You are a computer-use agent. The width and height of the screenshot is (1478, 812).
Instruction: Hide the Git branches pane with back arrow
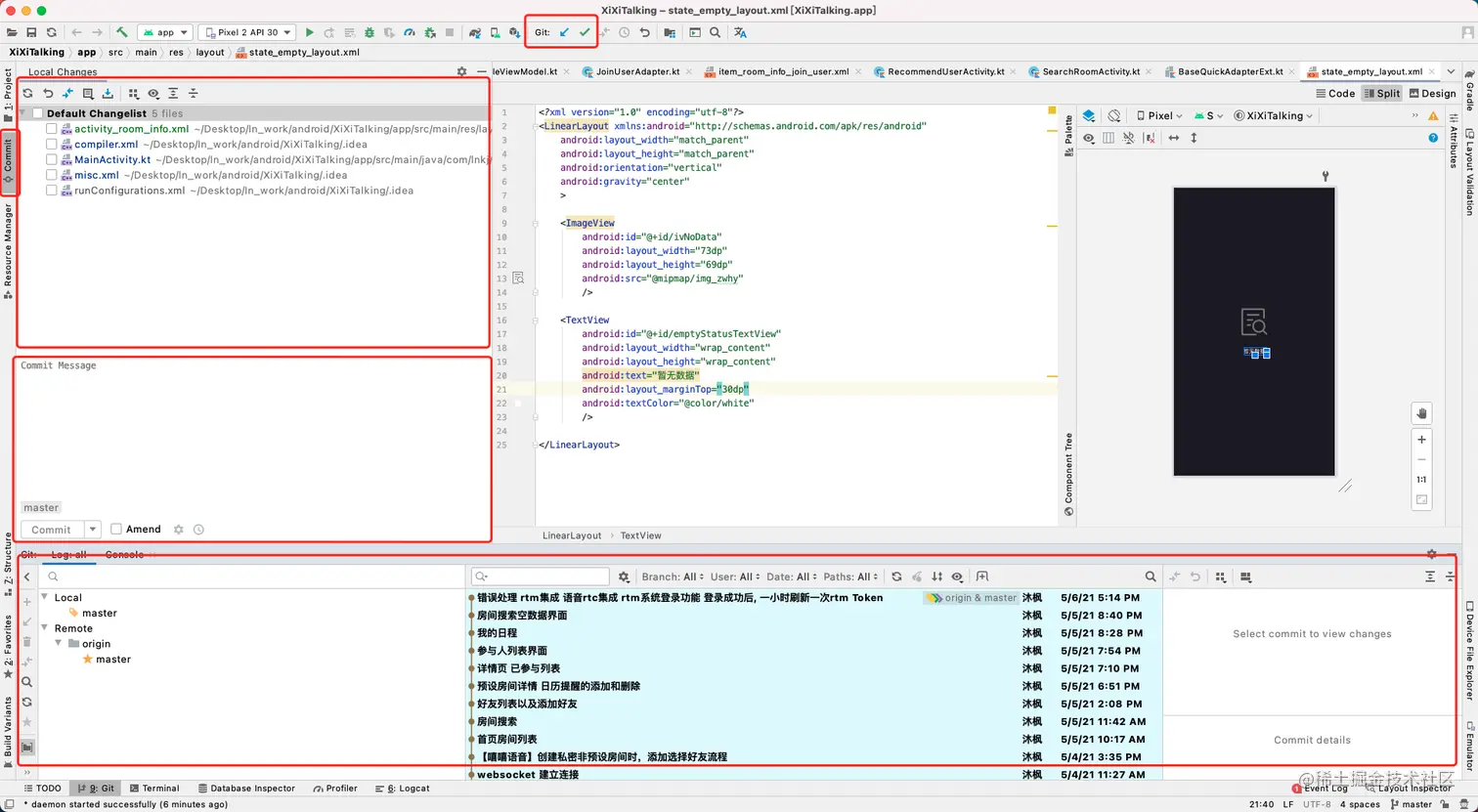point(27,577)
